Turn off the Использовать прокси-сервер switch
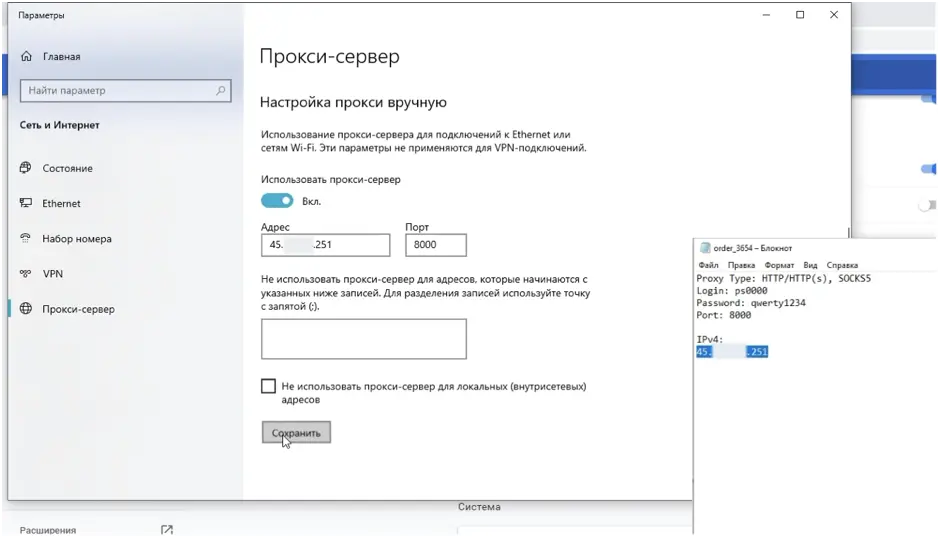The image size is (940, 538). [x=277, y=201]
